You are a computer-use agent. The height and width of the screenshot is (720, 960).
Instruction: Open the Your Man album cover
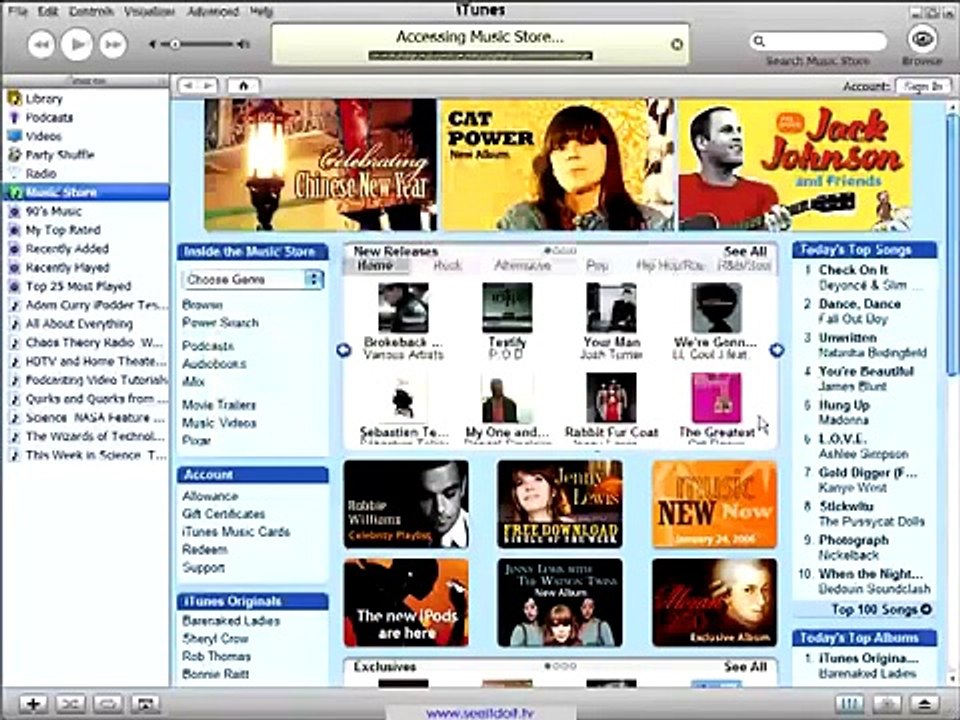point(611,308)
